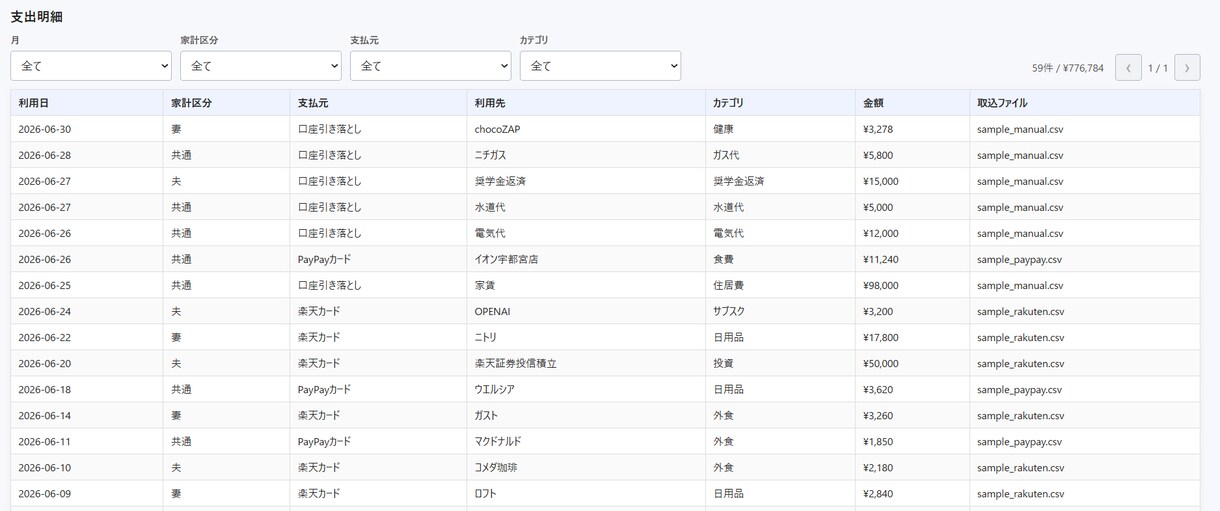
Task: Click the 奨学金返済 payee cell
Action: [x=585, y=181]
